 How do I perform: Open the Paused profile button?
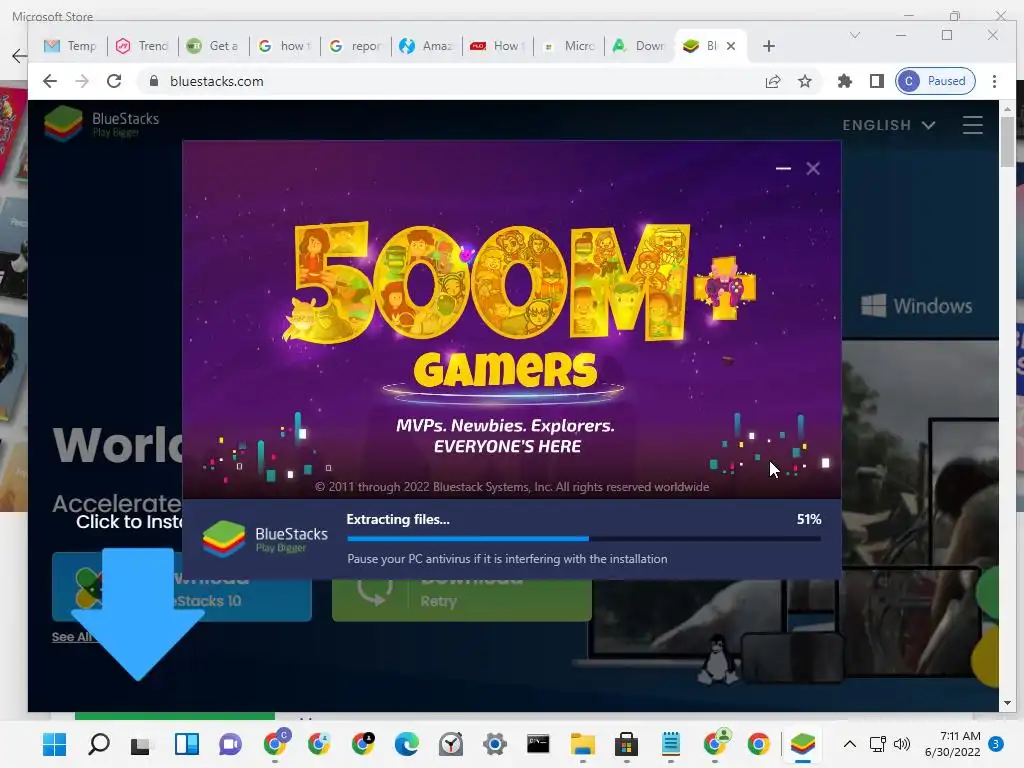(x=935, y=81)
